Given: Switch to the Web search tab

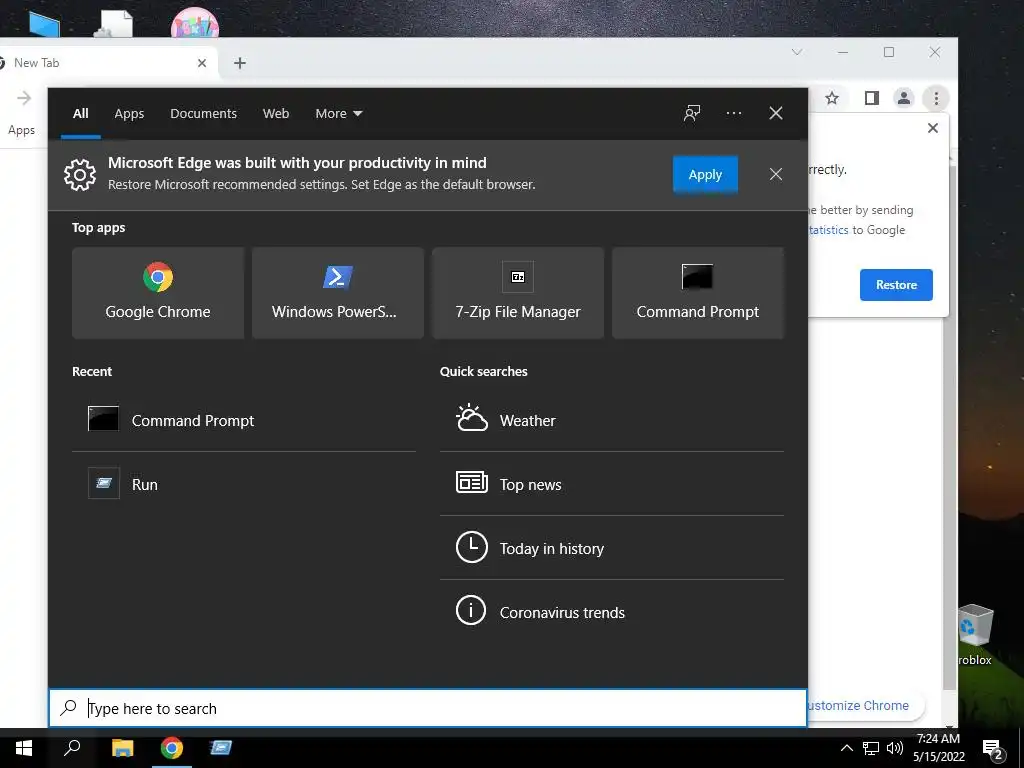Looking at the screenshot, I should 276,114.
